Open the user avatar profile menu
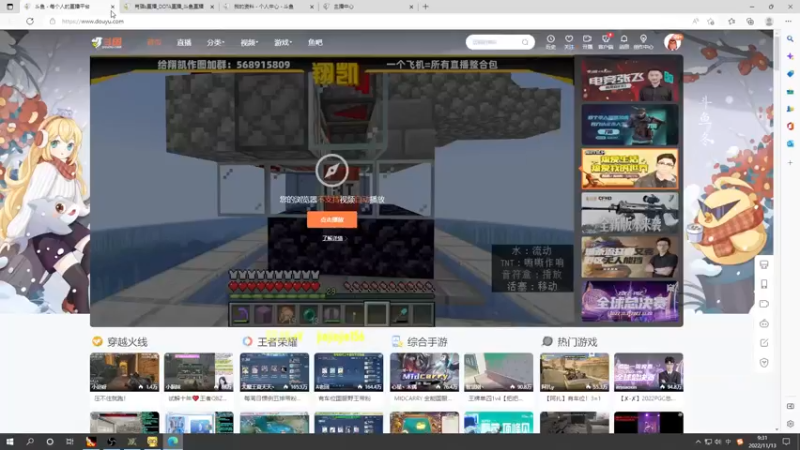Image resolution: width=800 pixels, height=450 pixels. (x=672, y=42)
